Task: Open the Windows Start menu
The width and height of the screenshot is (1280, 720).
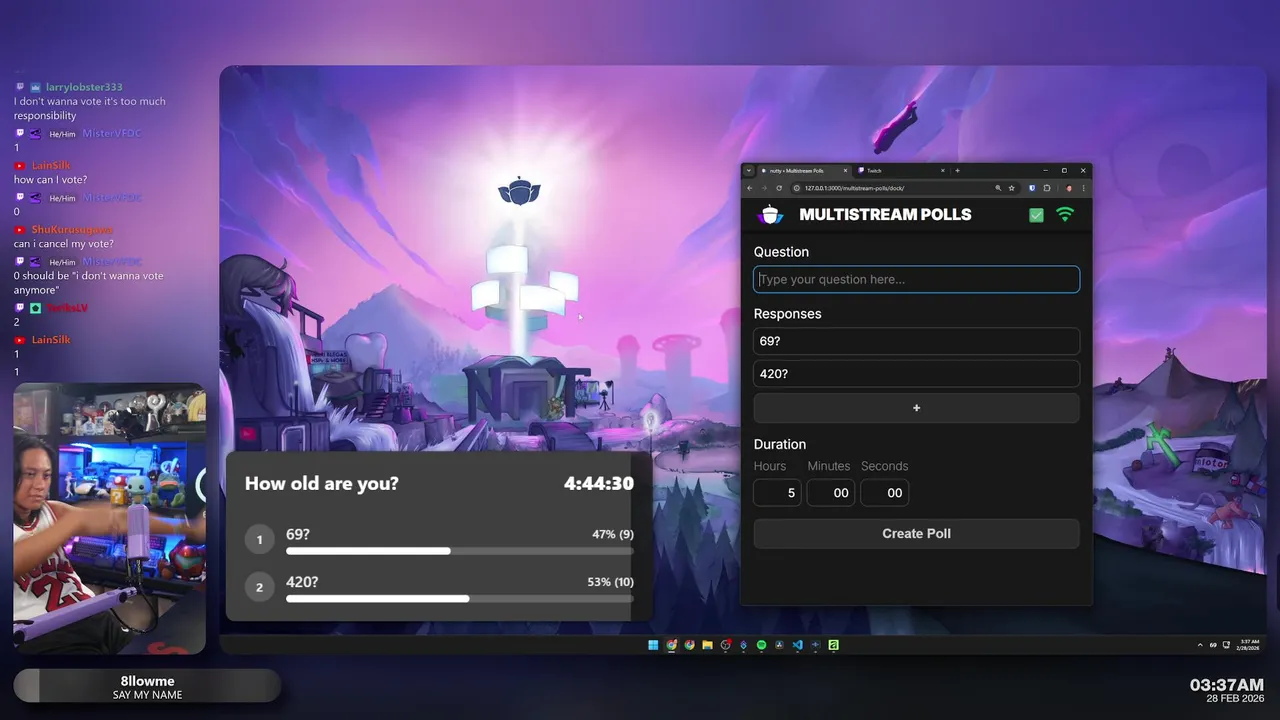Action: (653, 645)
